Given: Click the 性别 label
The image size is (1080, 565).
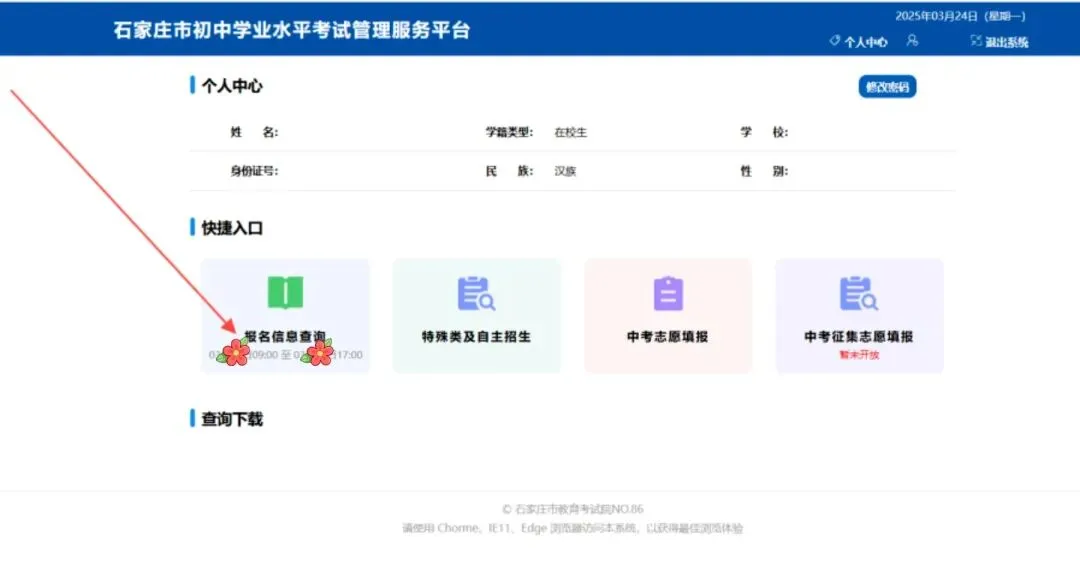Looking at the screenshot, I should pyautogui.click(x=764, y=171).
